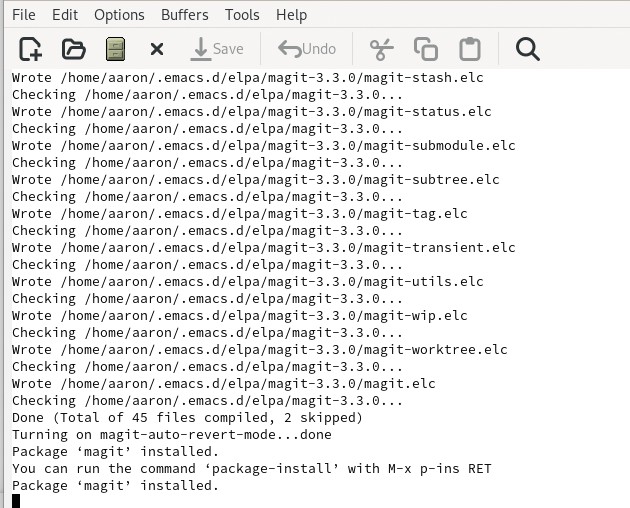Undo the last change
The width and height of the screenshot is (630, 508).
(x=307, y=49)
